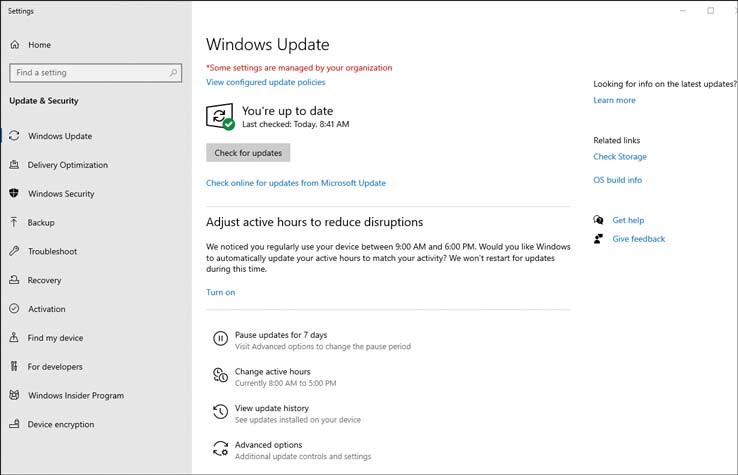Screen dimensions: 738x475
Task: Click the Windows Insider Program icon
Action: 14,395
